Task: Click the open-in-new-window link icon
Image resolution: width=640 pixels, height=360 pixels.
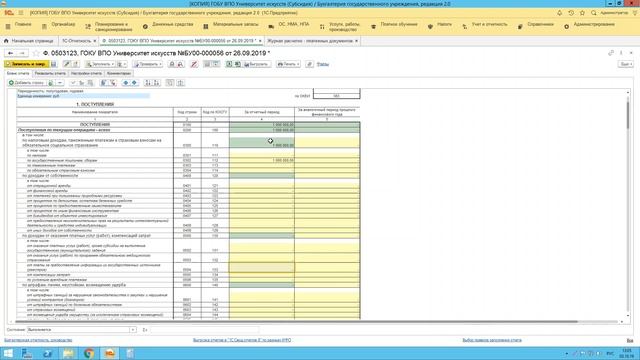Action: tap(611, 53)
